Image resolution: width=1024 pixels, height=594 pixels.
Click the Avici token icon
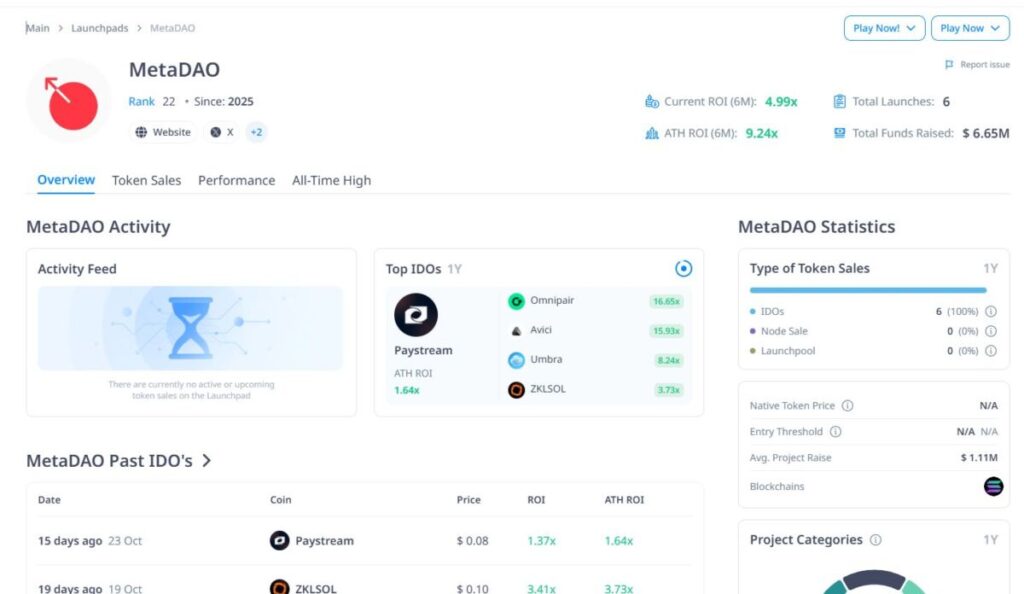516,331
